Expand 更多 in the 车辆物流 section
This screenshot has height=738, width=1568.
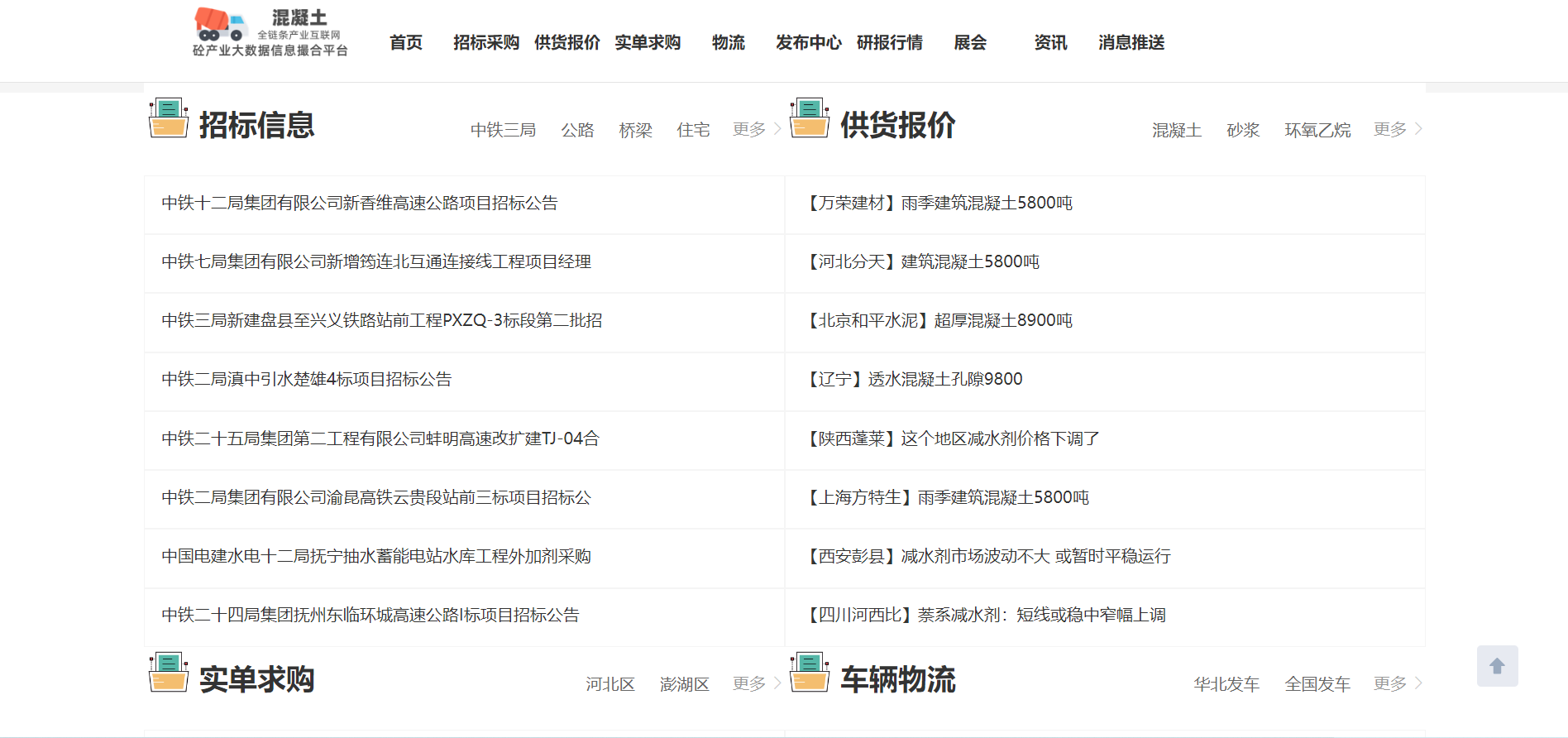click(x=1398, y=683)
